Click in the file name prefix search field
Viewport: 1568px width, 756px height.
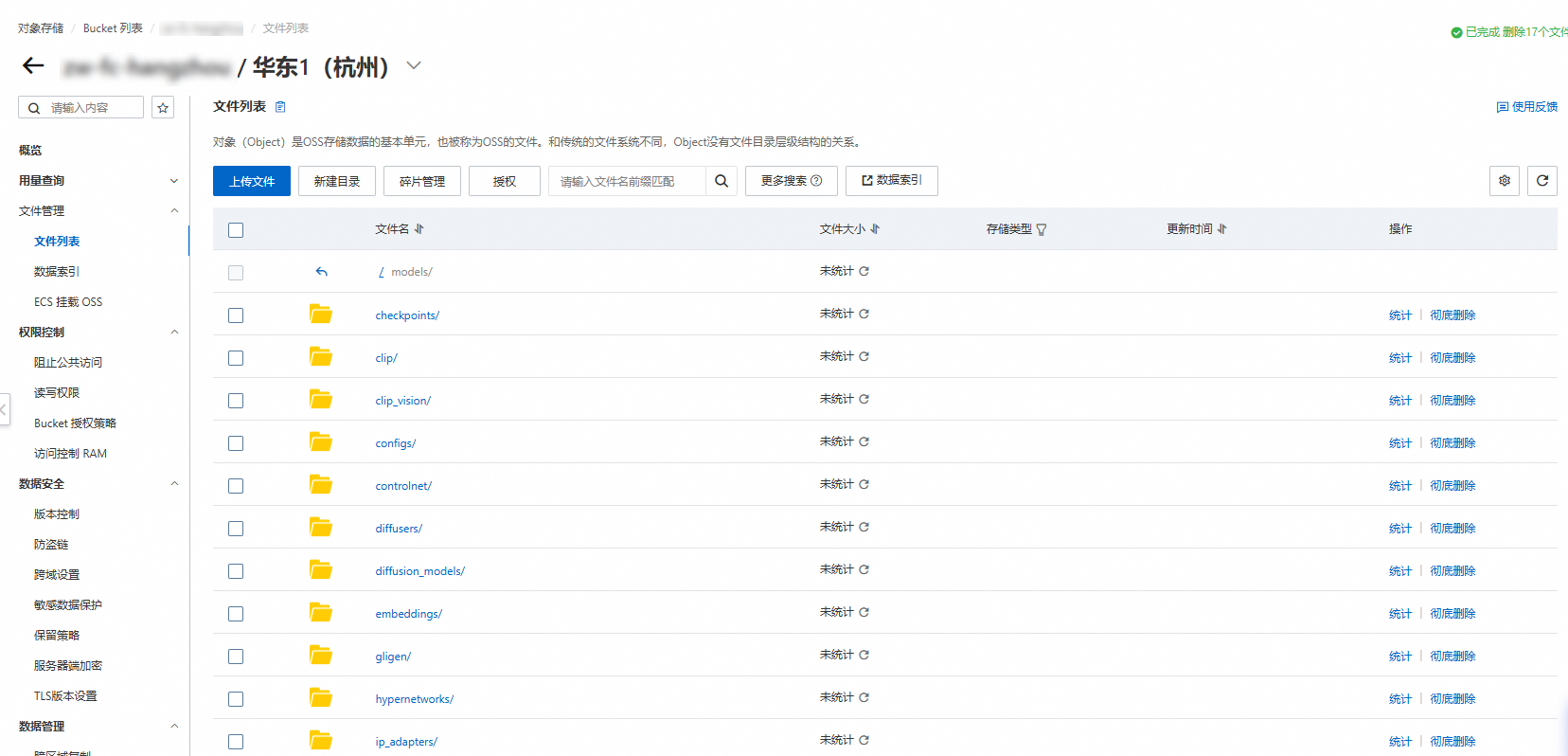(x=629, y=181)
